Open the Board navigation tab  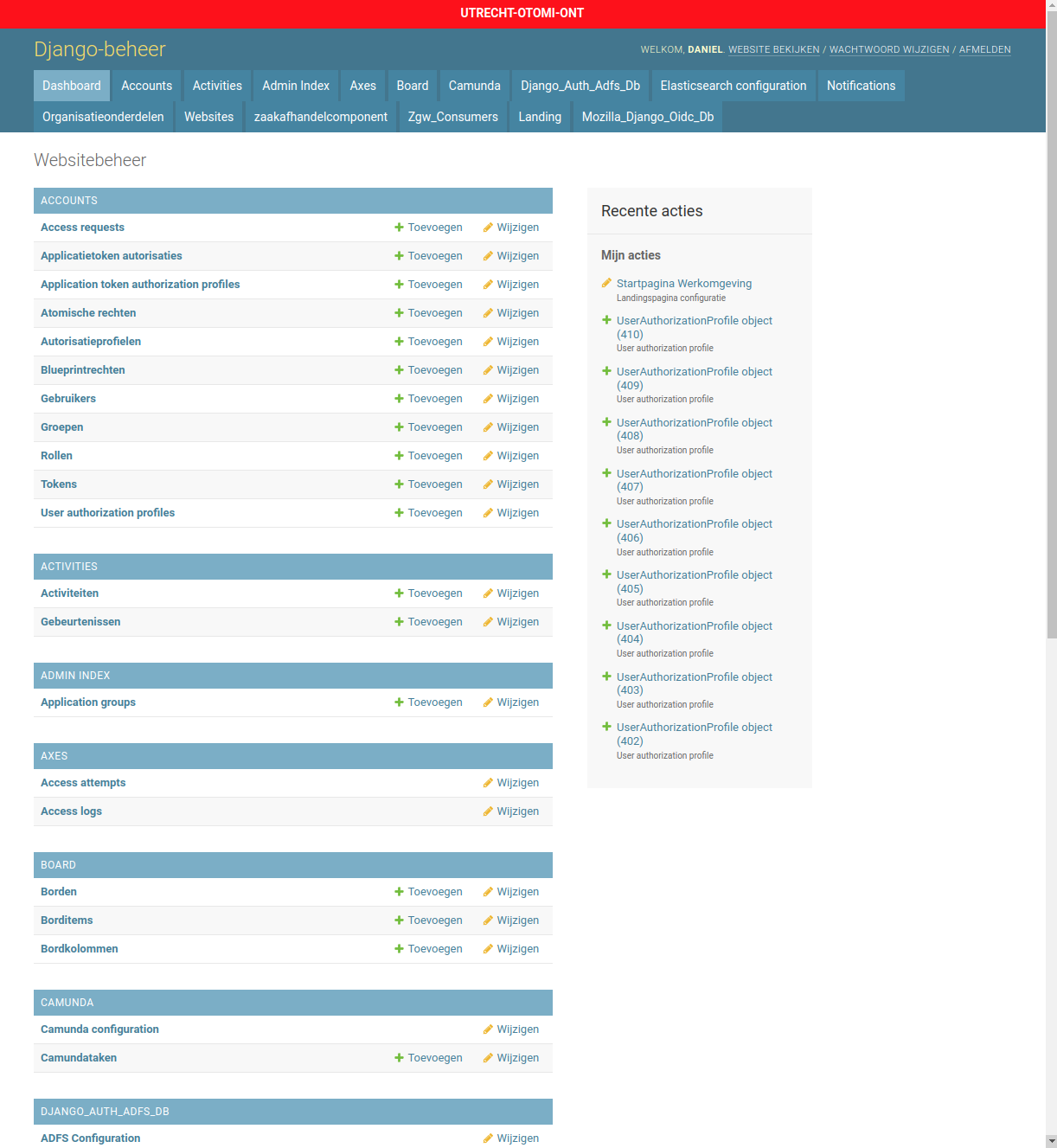pyautogui.click(x=413, y=86)
